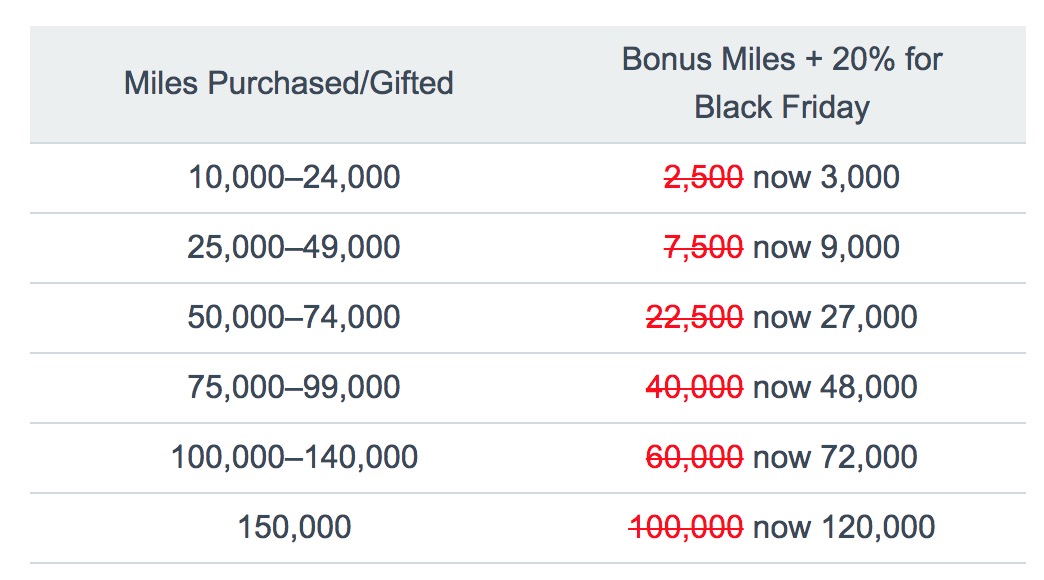Viewport: 1044px width, 580px height.
Task: Click the crossed-out 40,000 bonus value
Action: [x=694, y=387]
